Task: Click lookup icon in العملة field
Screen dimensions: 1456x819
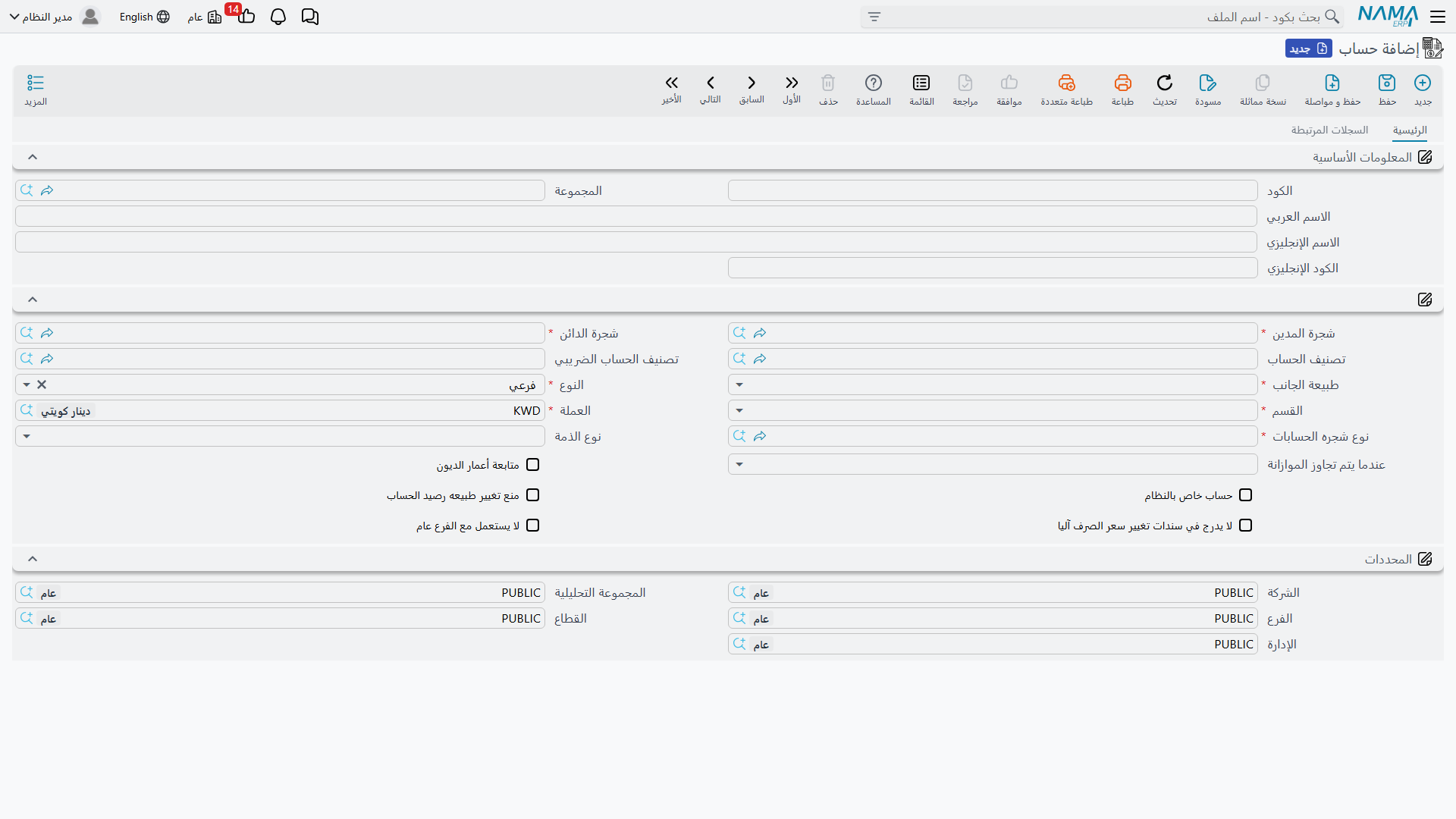Action: click(x=27, y=410)
